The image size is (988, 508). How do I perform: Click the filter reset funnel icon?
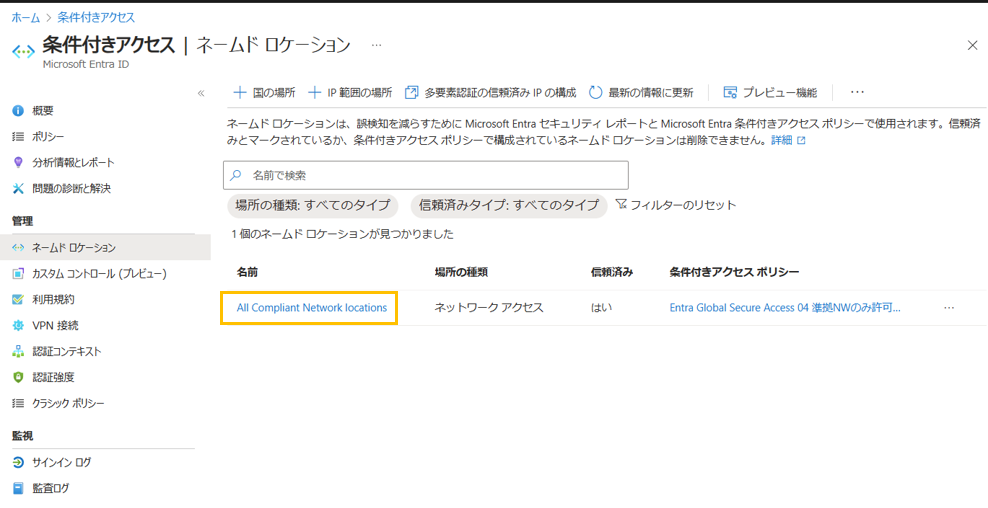tap(621, 204)
